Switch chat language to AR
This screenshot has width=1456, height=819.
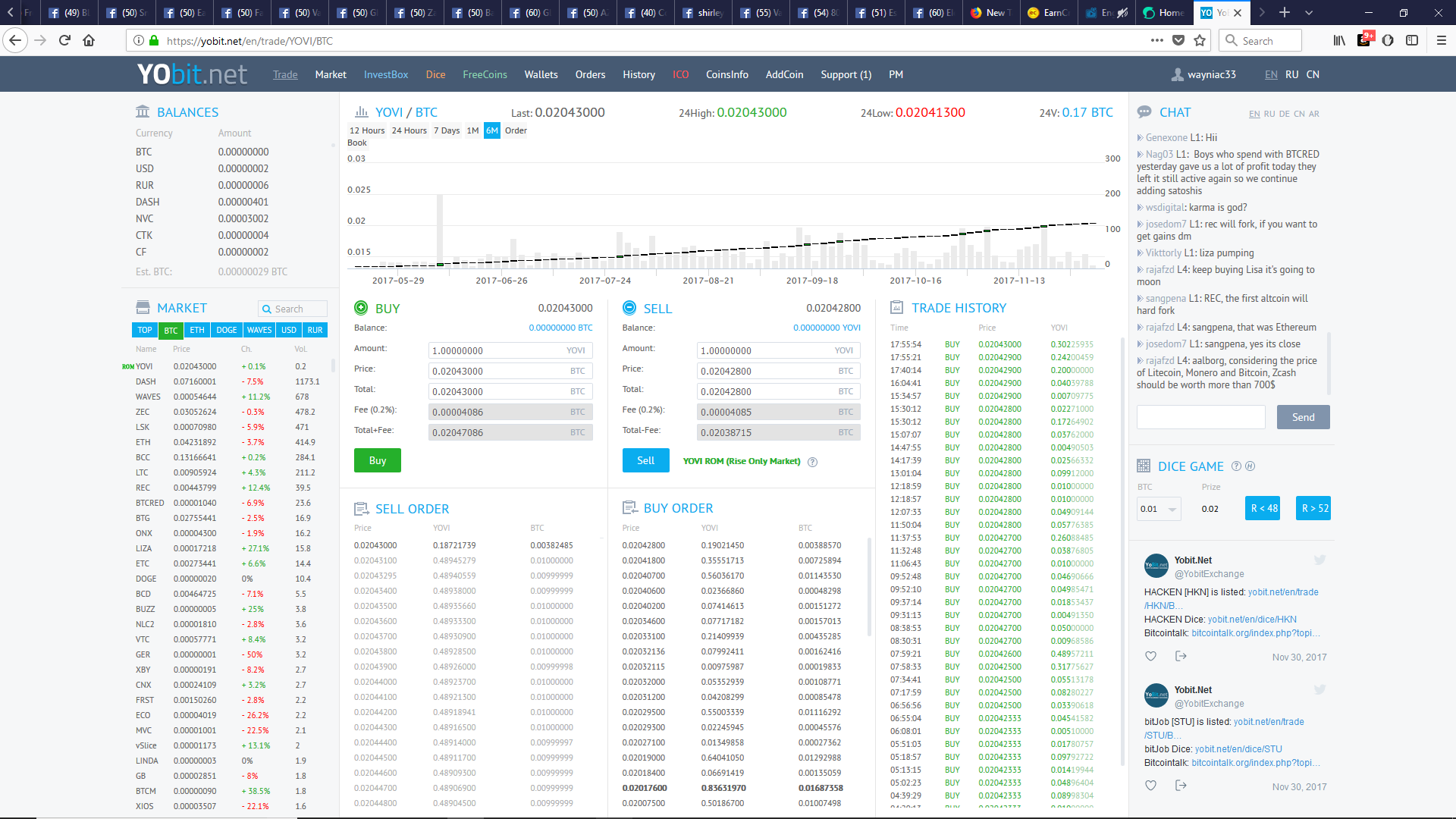click(1314, 114)
